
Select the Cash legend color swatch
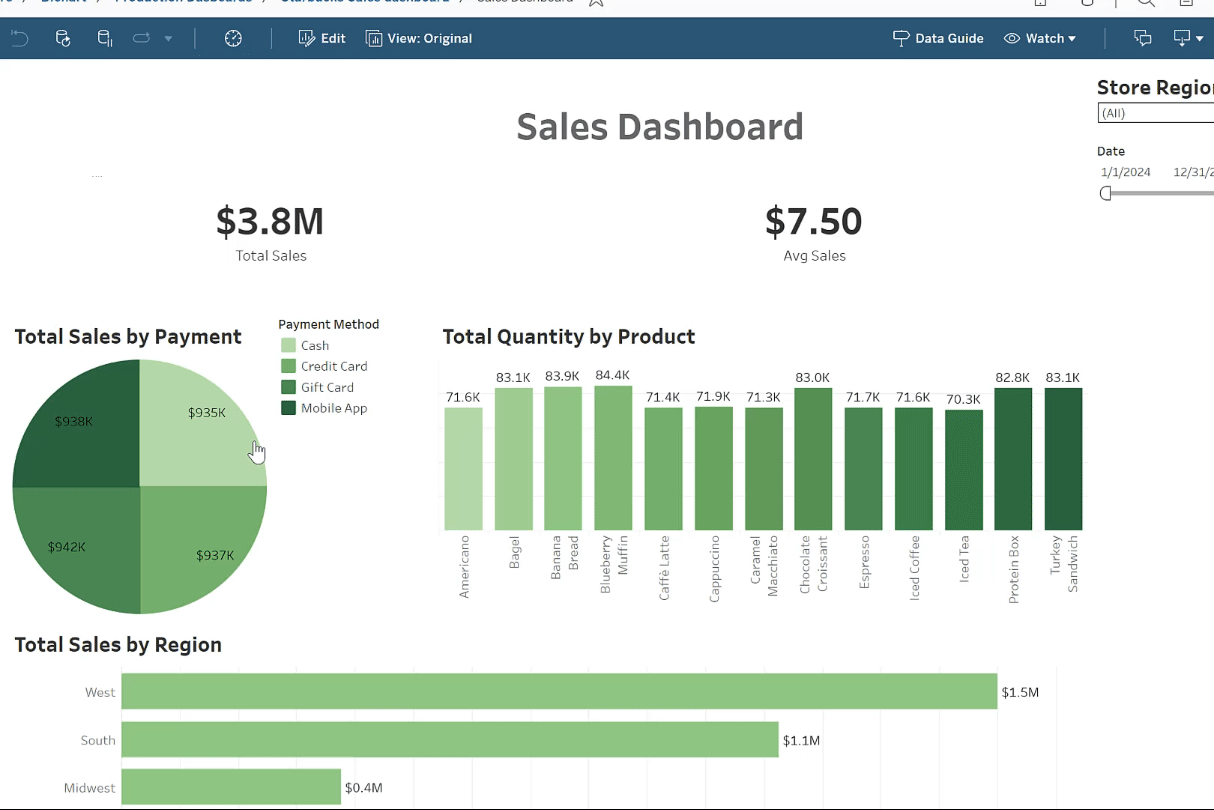pyautogui.click(x=288, y=345)
